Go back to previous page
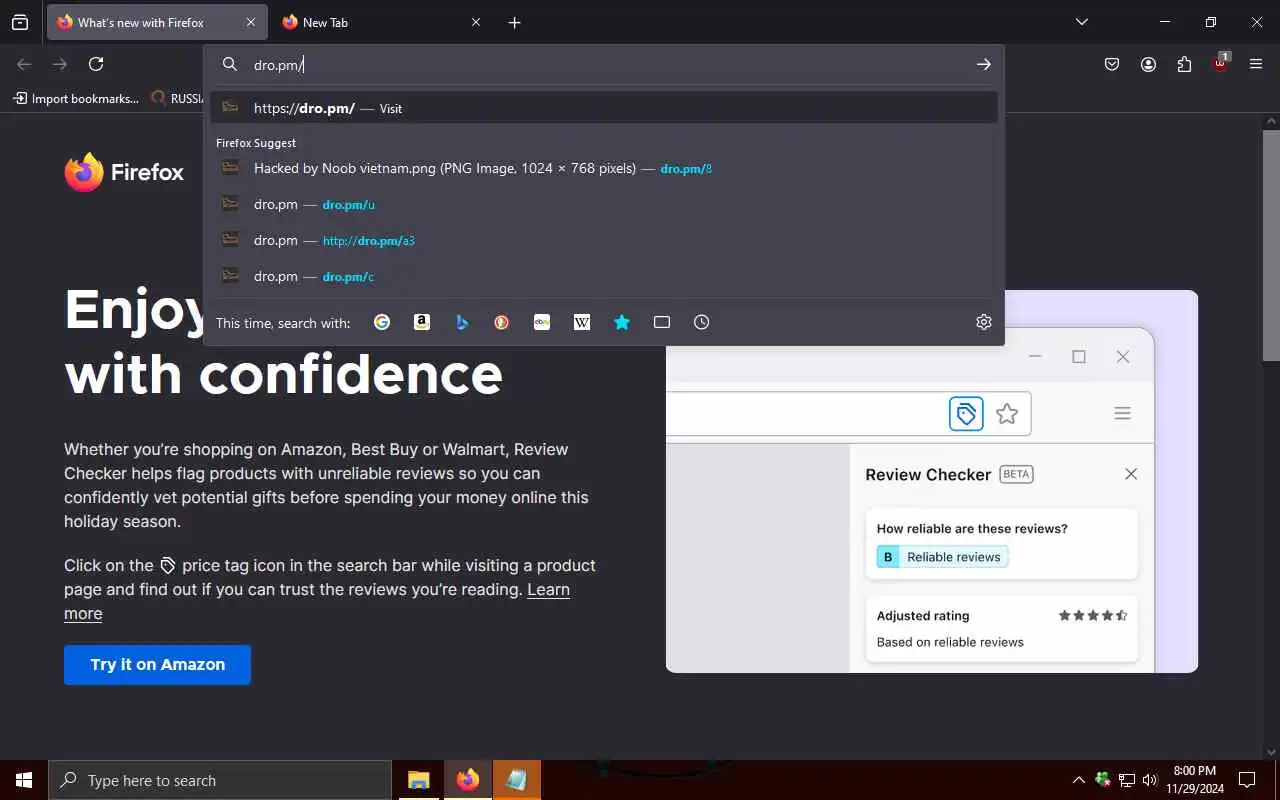Viewport: 1280px width, 800px height. point(24,64)
